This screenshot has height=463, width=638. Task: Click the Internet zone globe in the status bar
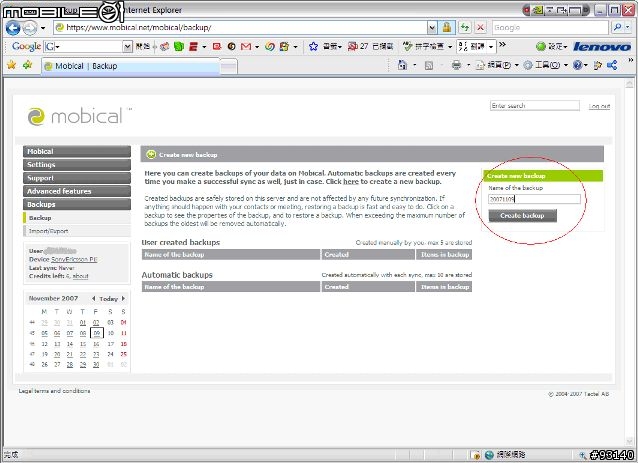click(489, 455)
